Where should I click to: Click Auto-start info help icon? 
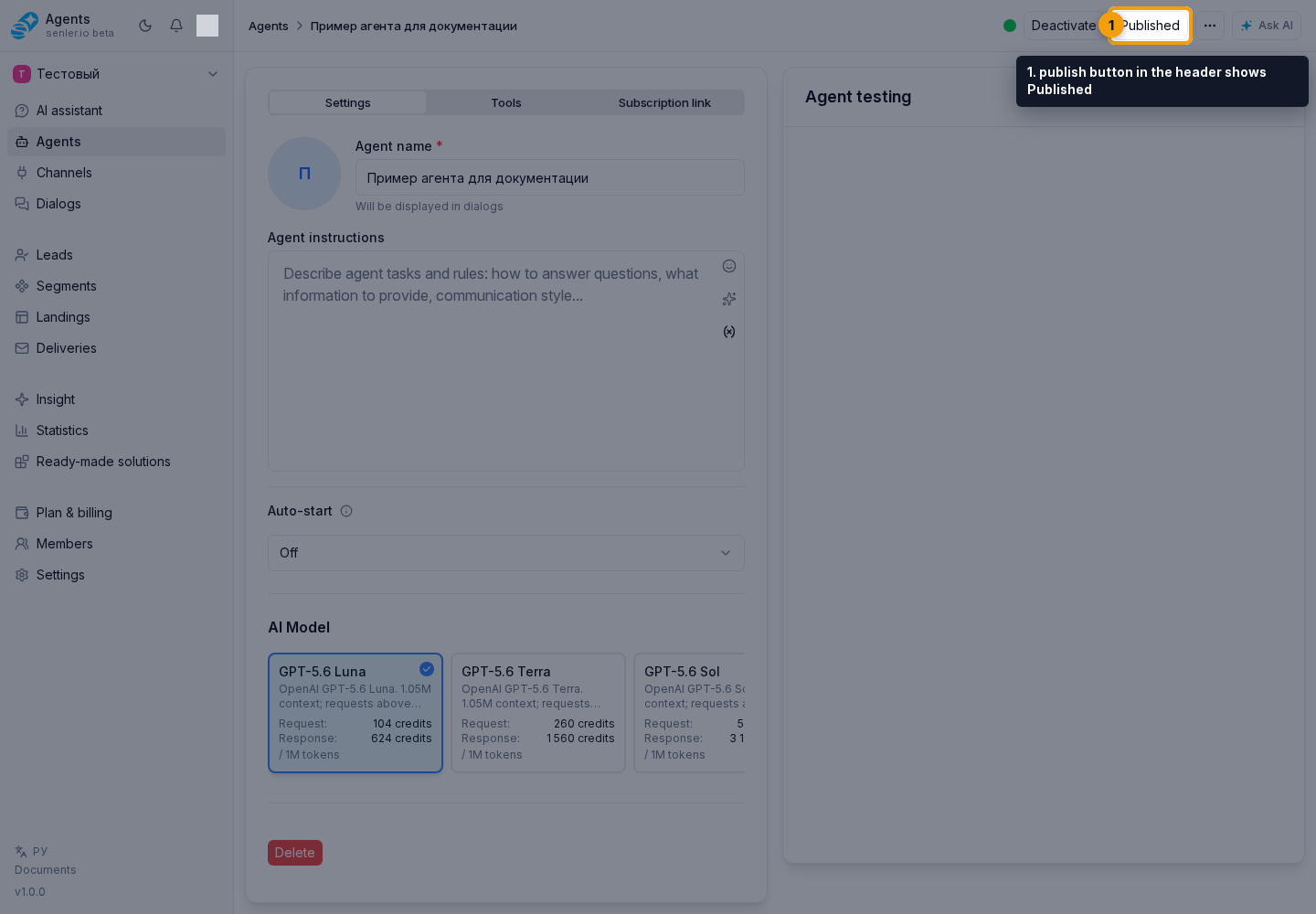pos(346,511)
